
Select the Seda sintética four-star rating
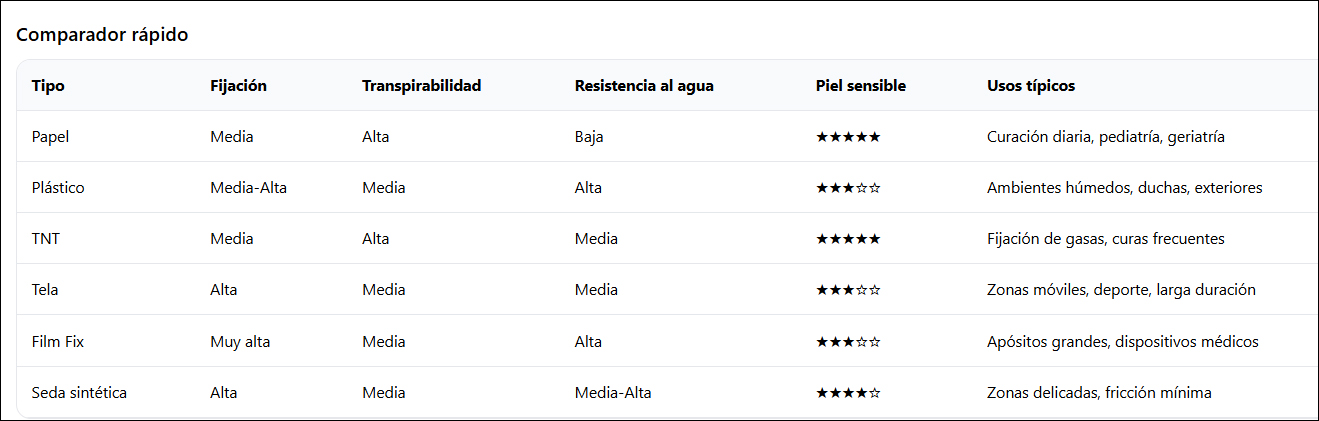coord(848,393)
